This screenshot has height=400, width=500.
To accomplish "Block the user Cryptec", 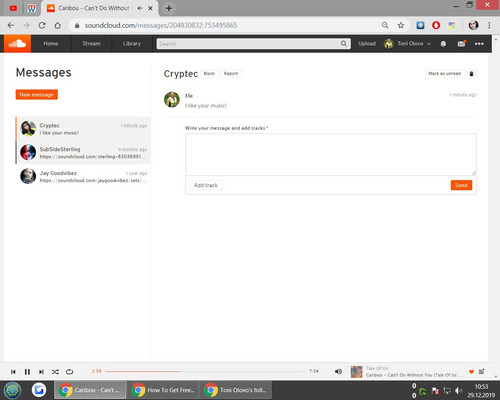I will pos(209,74).
